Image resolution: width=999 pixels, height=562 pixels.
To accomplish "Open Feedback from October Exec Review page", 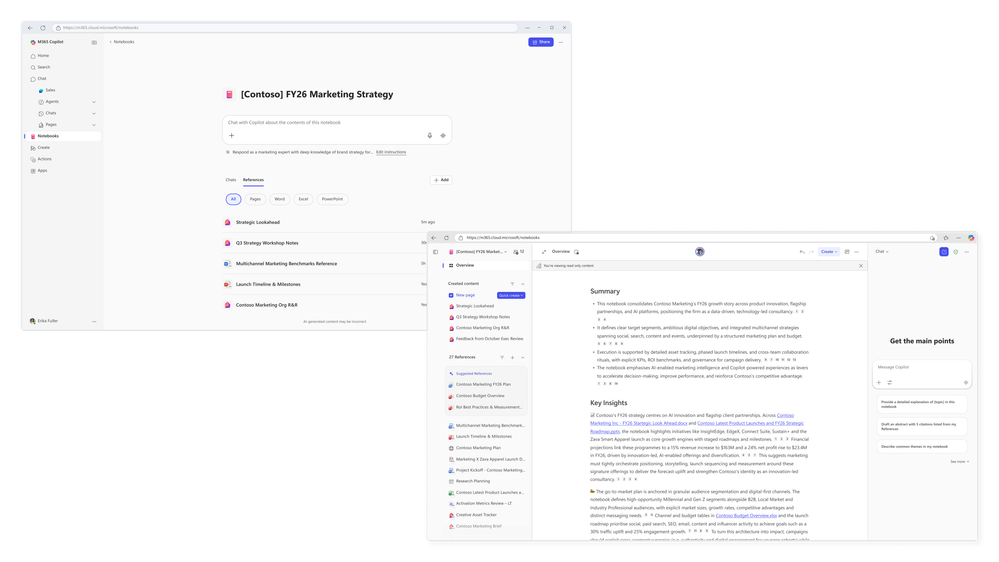I will tap(489, 339).
